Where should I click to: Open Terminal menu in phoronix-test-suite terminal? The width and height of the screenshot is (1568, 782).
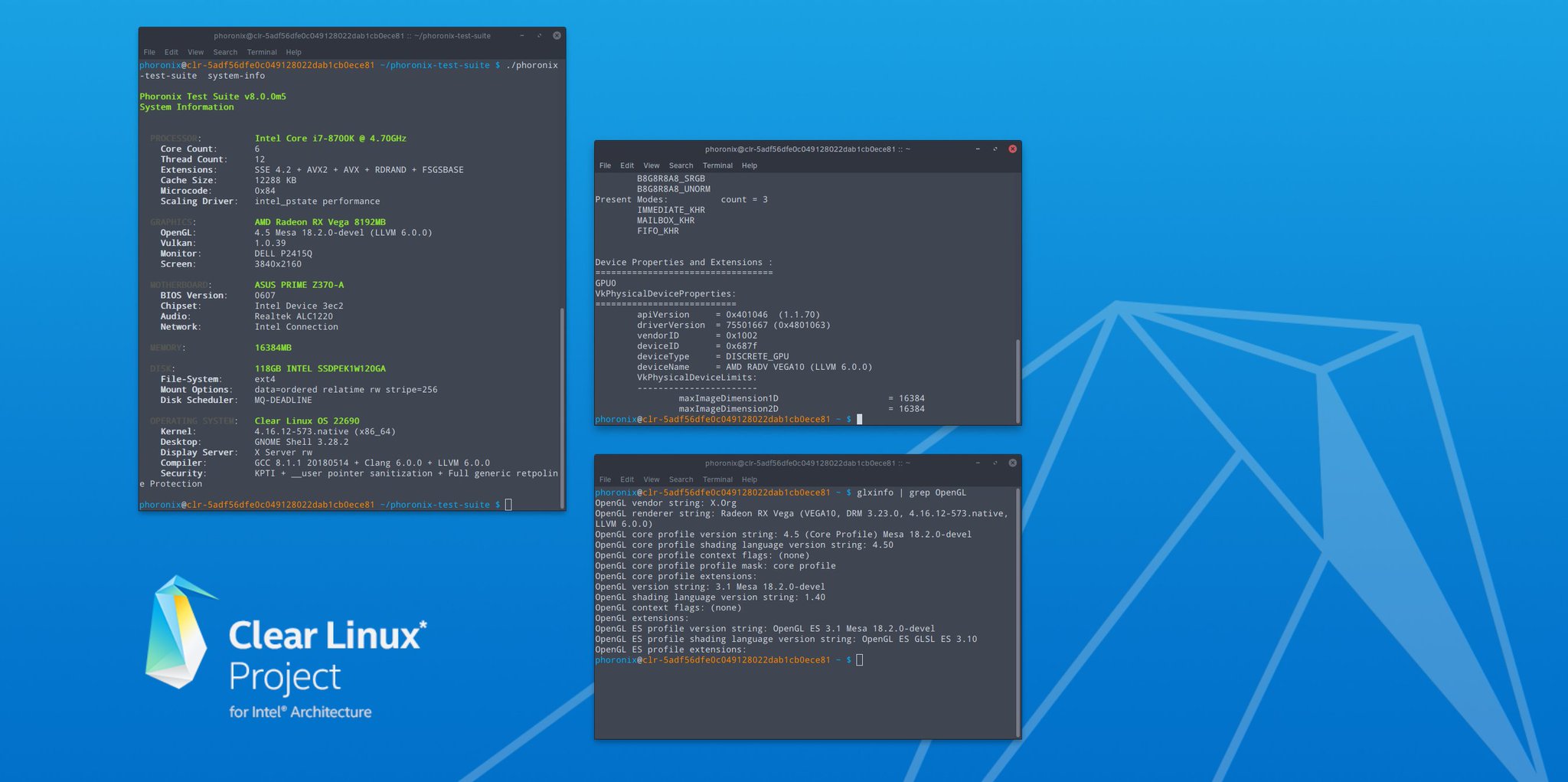coord(262,52)
